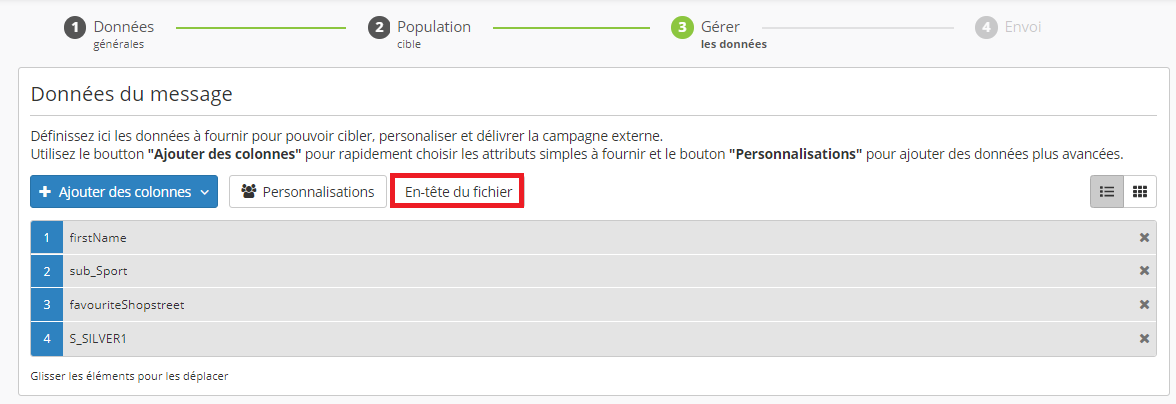Go to step 1 Données générales
Image resolution: width=1176 pixels, height=404 pixels.
[110, 32]
